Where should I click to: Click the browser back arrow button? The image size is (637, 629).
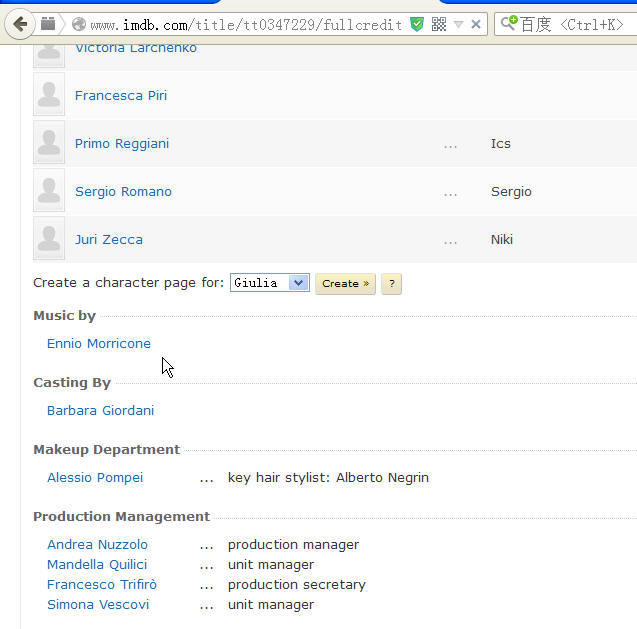(20, 24)
